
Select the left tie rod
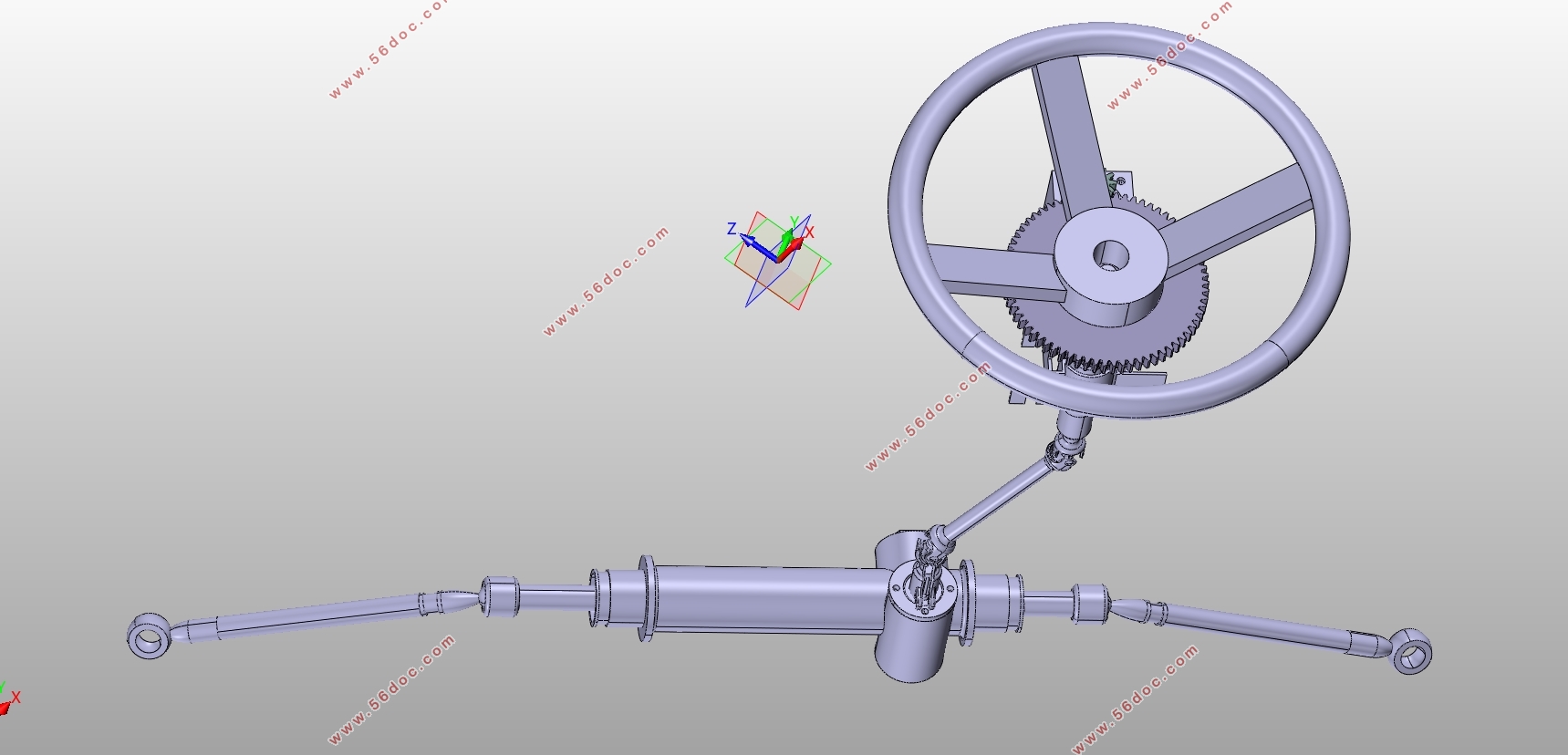tap(319, 614)
